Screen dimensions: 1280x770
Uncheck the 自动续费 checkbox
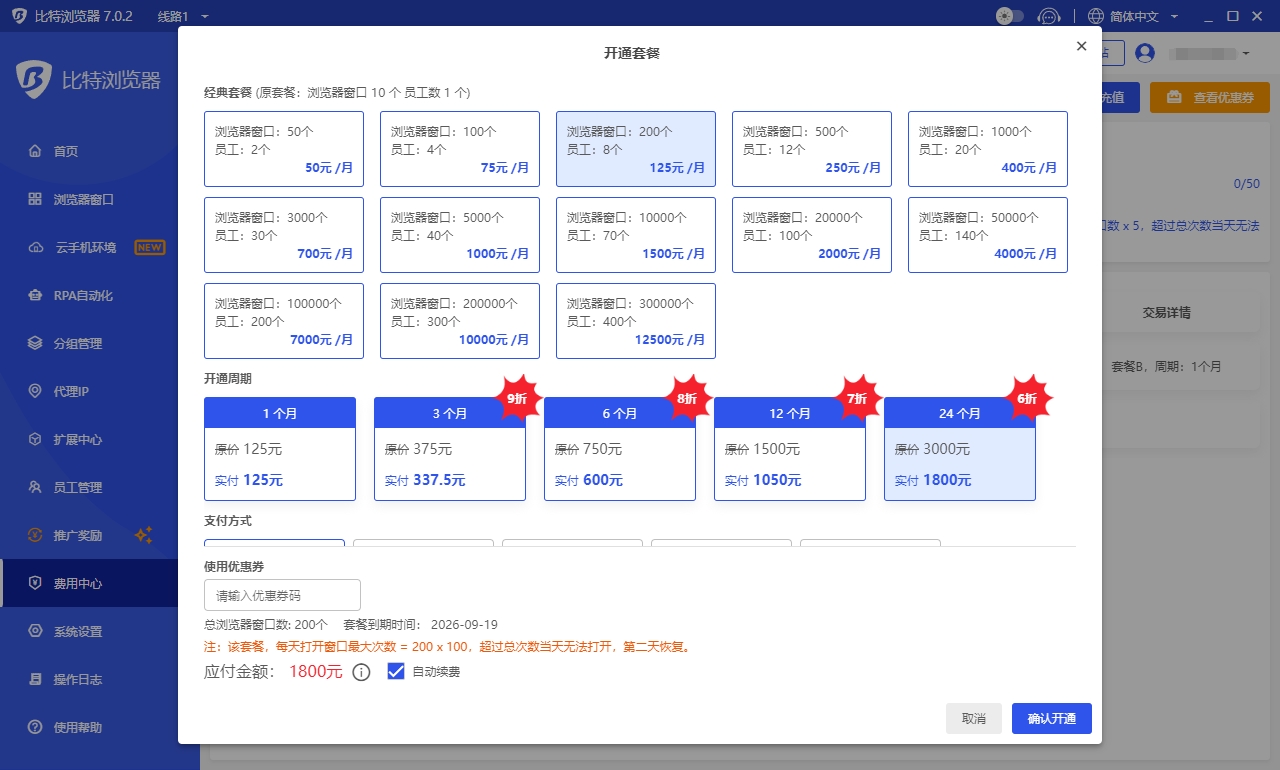pos(395,672)
